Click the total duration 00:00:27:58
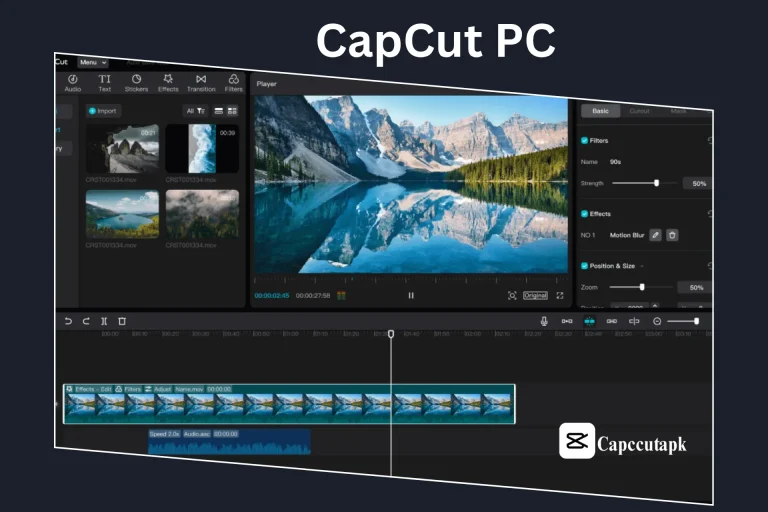The image size is (768, 512). (x=313, y=296)
